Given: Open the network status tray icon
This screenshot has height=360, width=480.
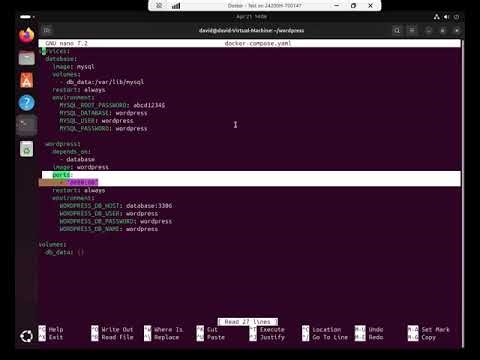Looking at the screenshot, I should point(436,17).
